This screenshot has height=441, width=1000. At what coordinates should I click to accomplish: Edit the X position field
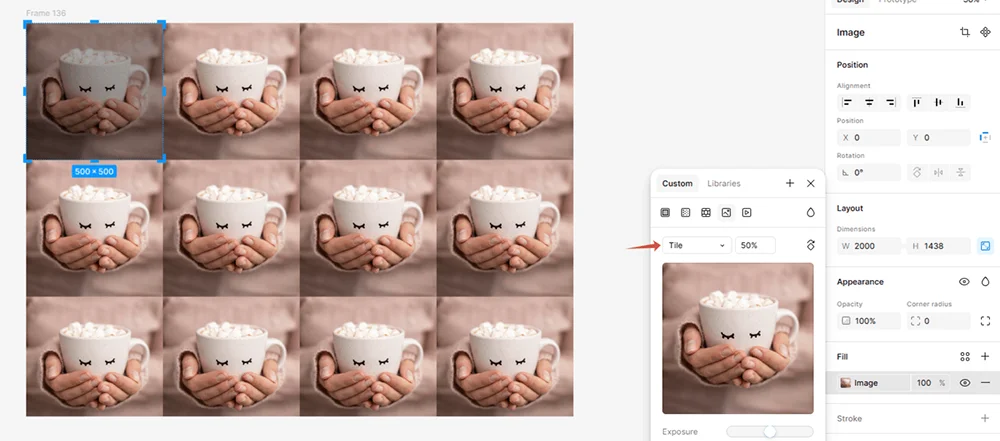pos(869,137)
